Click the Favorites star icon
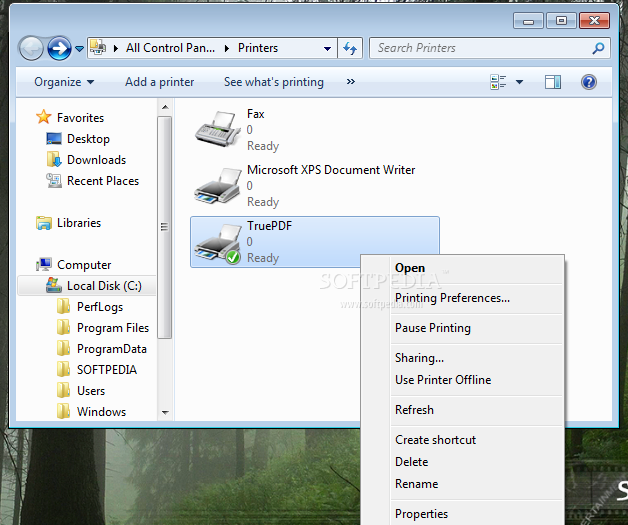 point(44,117)
